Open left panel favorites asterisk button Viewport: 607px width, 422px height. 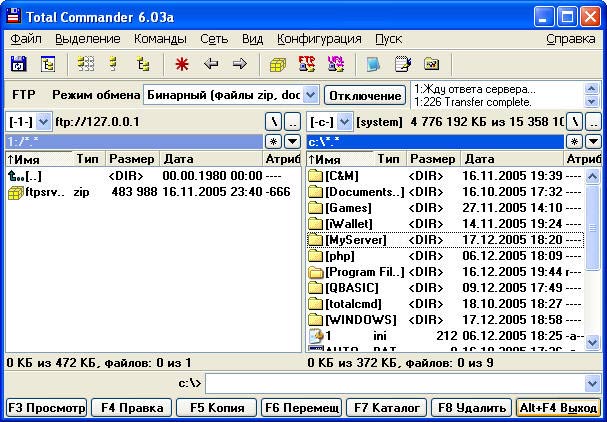click(273, 142)
